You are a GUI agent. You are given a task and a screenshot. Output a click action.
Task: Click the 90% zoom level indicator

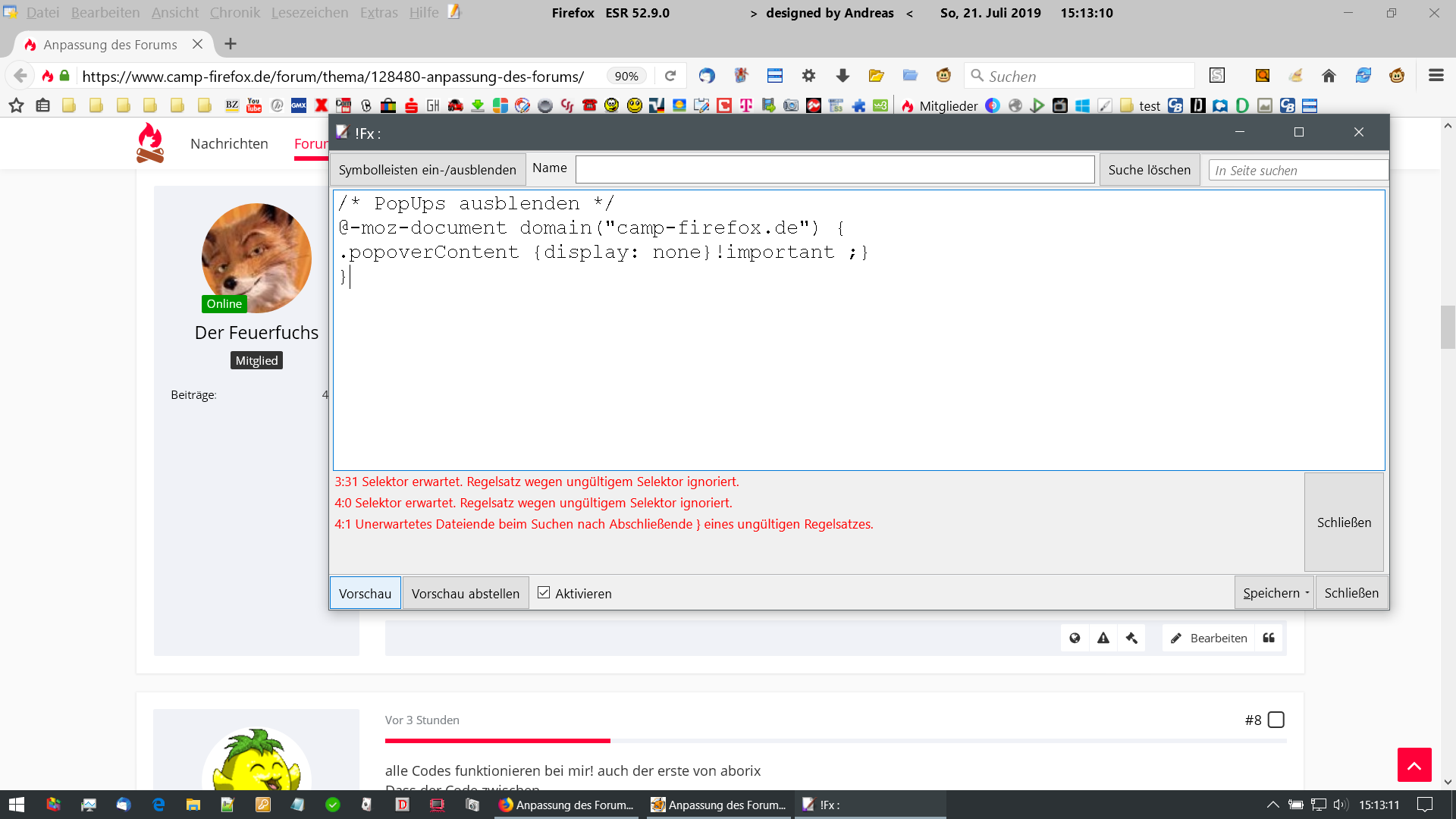tap(626, 76)
